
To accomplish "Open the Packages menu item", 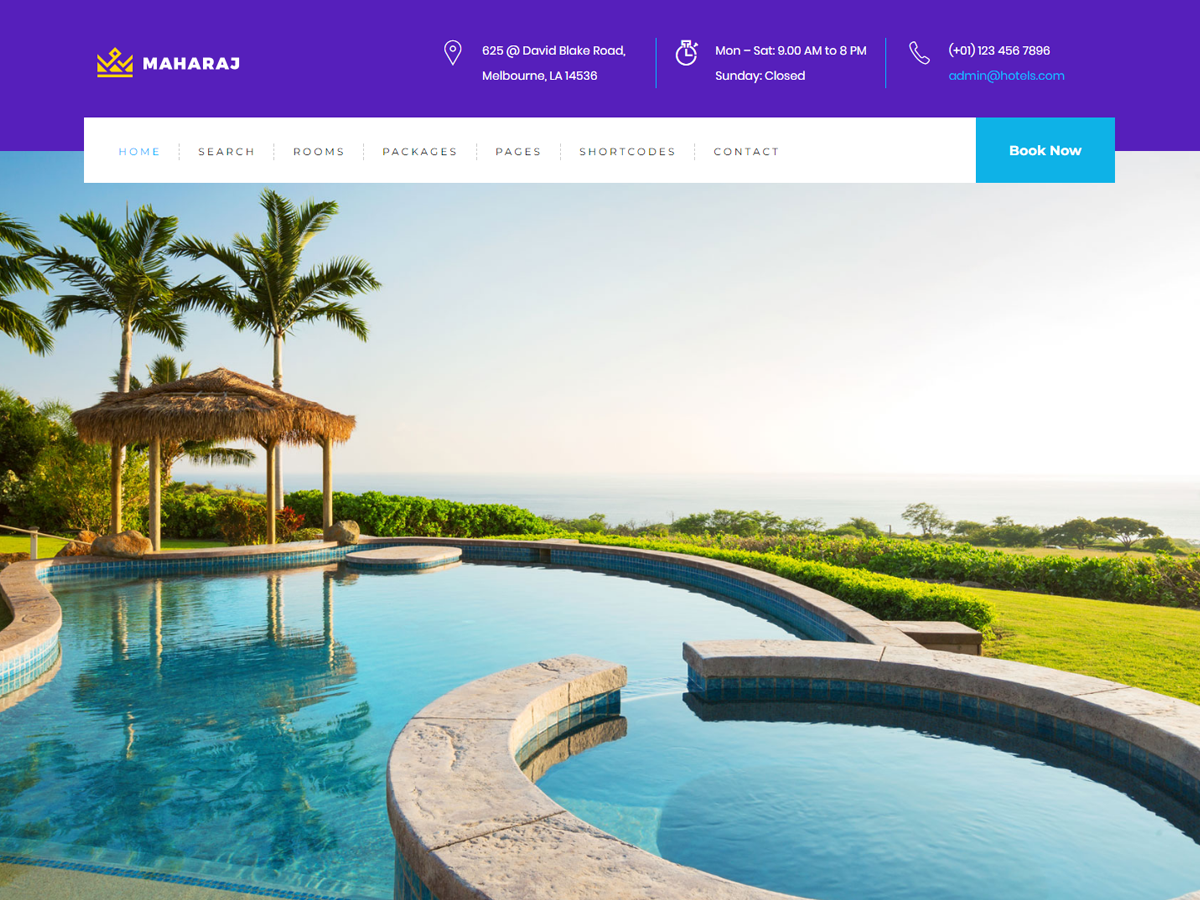I will 420,152.
